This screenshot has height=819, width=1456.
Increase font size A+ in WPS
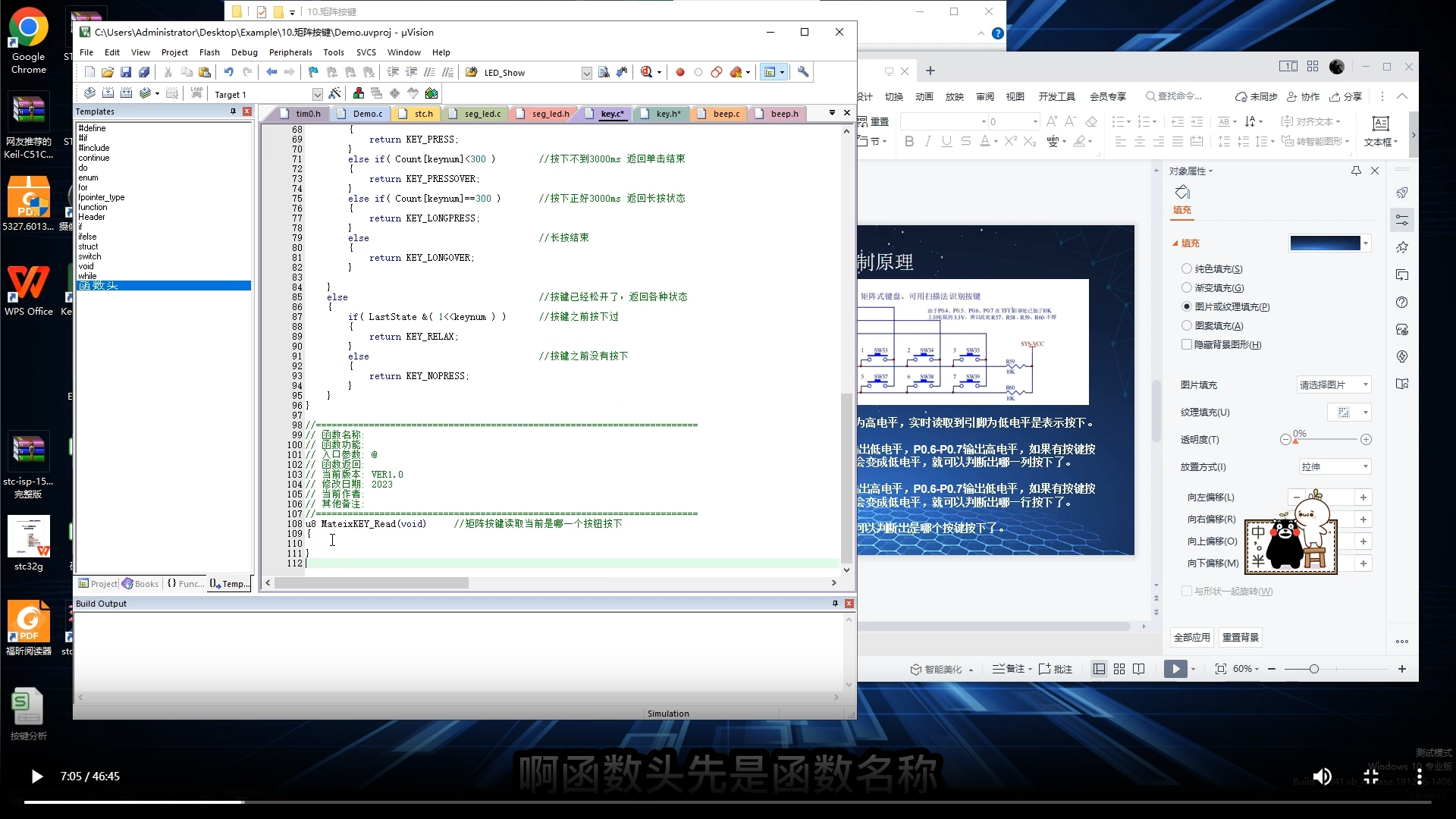tap(1052, 121)
